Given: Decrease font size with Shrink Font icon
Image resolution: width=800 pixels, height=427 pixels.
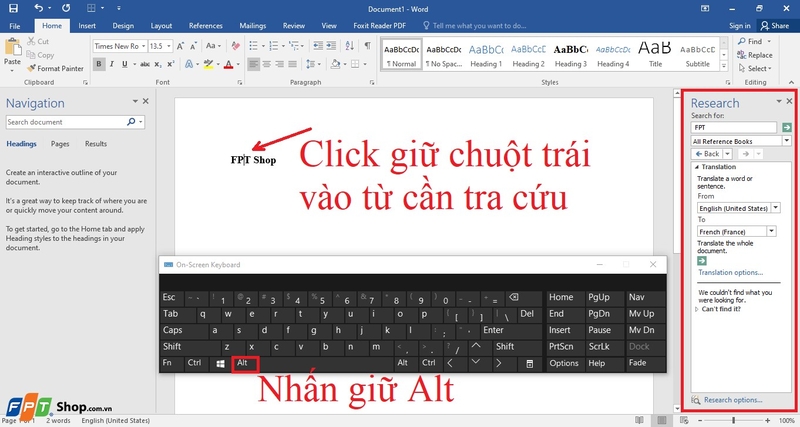Looking at the screenshot, I should click(193, 46).
